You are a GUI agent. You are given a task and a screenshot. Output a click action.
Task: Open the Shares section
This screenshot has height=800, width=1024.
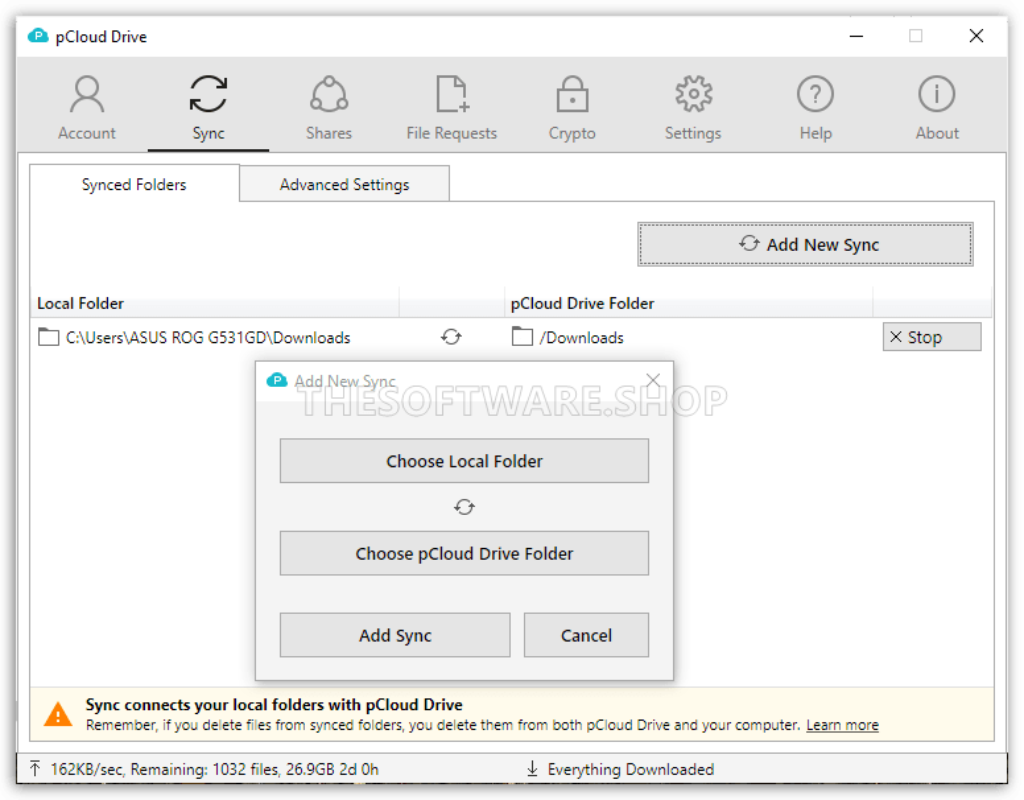point(328,108)
